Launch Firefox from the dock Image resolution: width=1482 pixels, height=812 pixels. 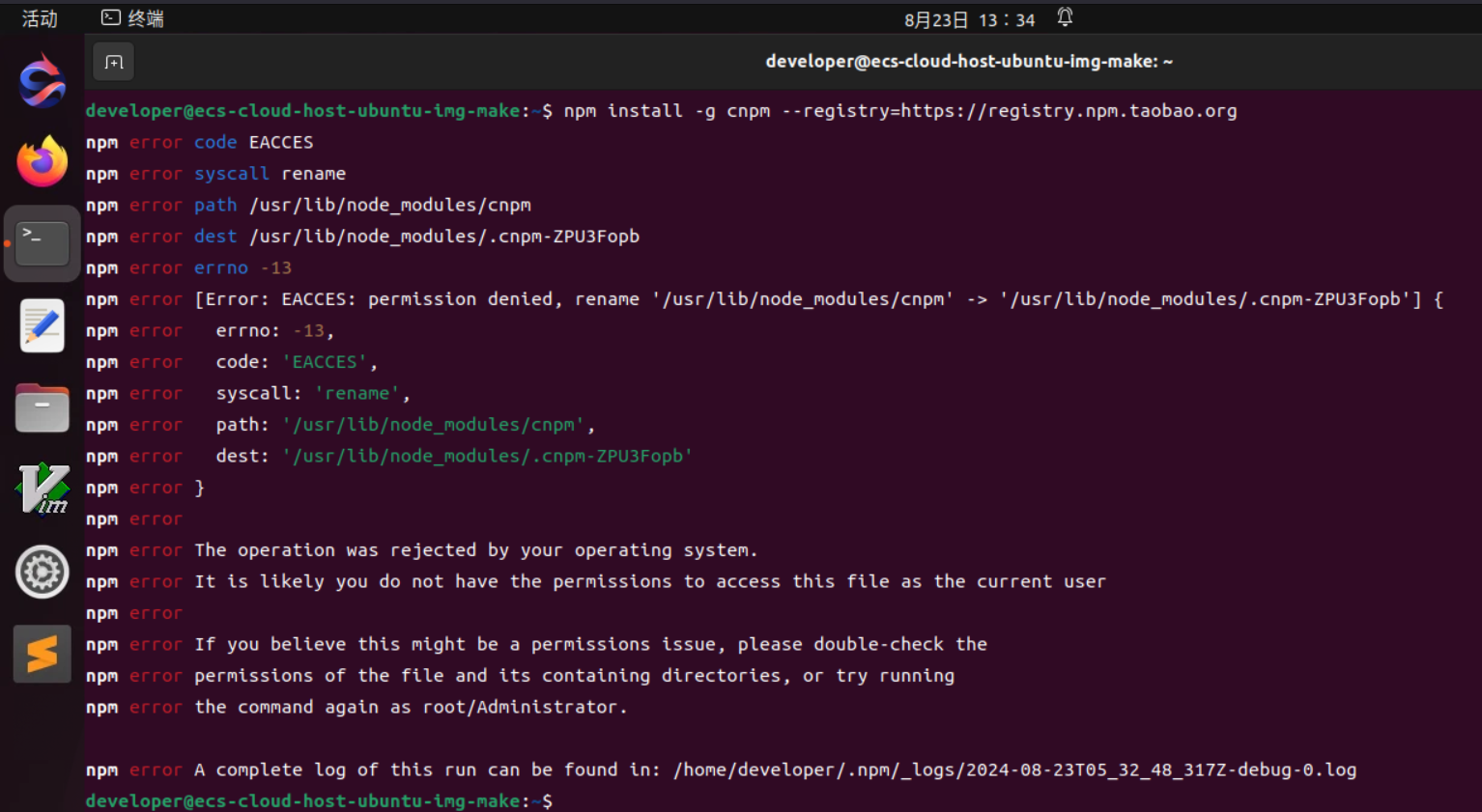pyautogui.click(x=42, y=161)
